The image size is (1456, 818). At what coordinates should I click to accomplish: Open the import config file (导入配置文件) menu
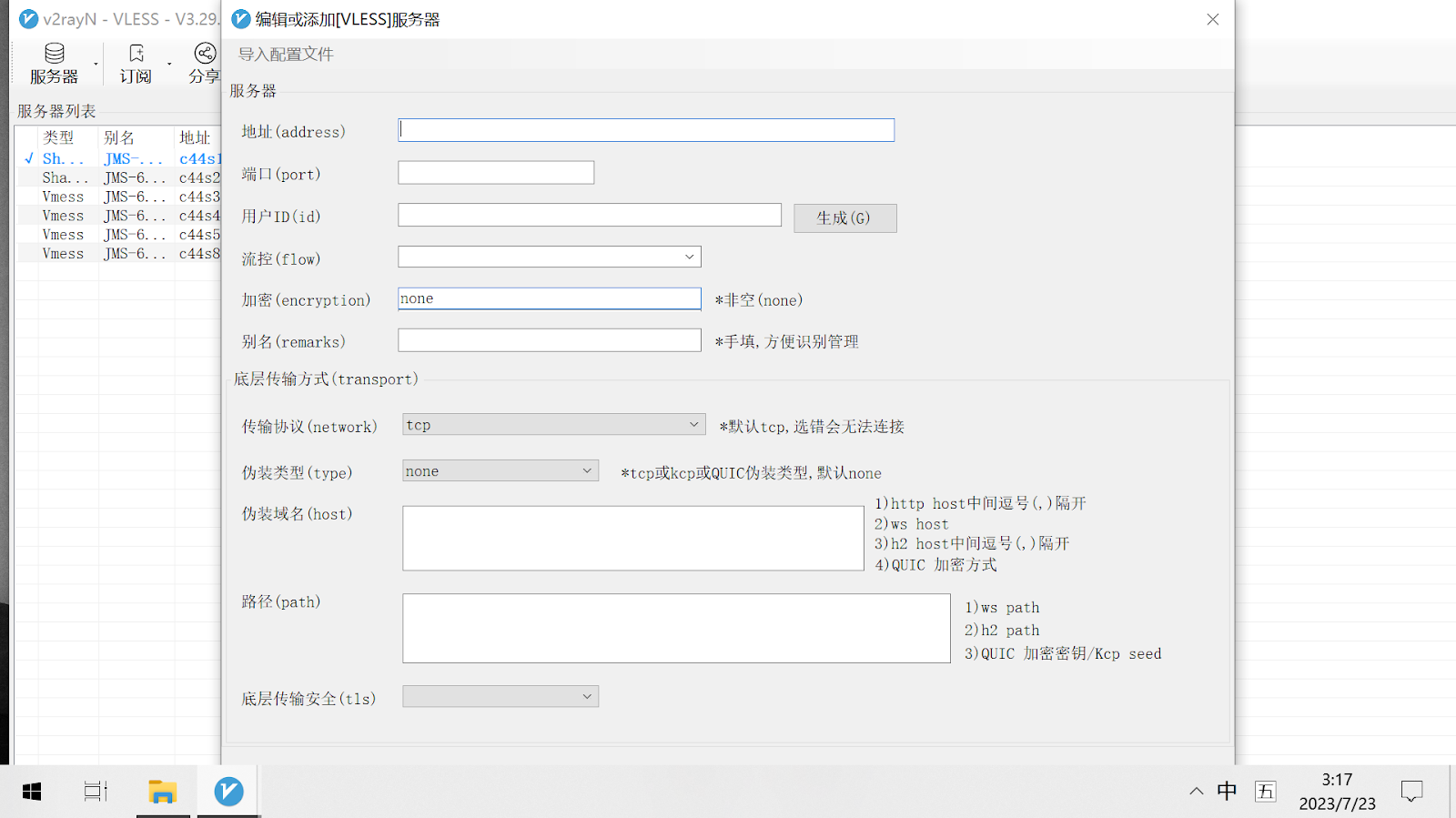coord(286,55)
